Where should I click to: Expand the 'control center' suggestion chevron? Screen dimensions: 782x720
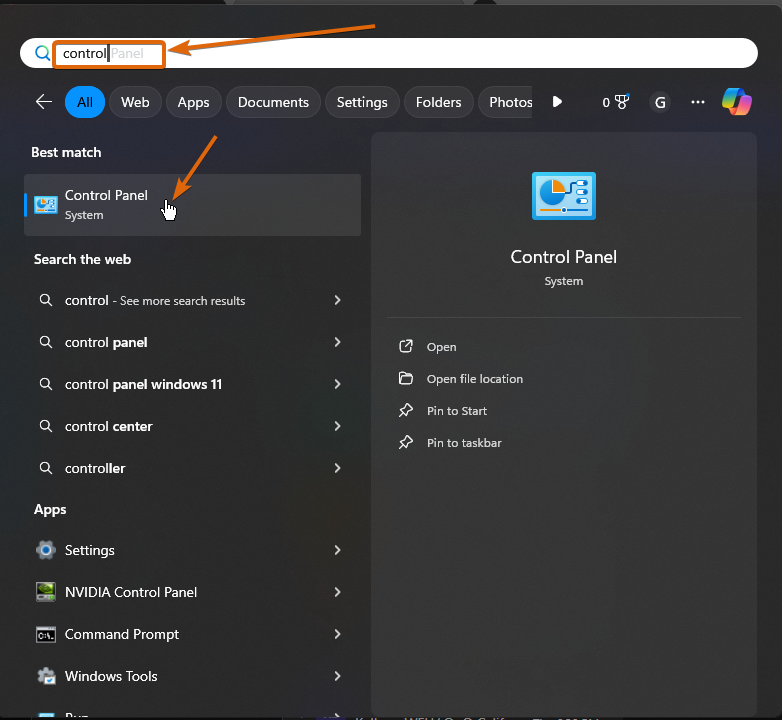coord(338,426)
